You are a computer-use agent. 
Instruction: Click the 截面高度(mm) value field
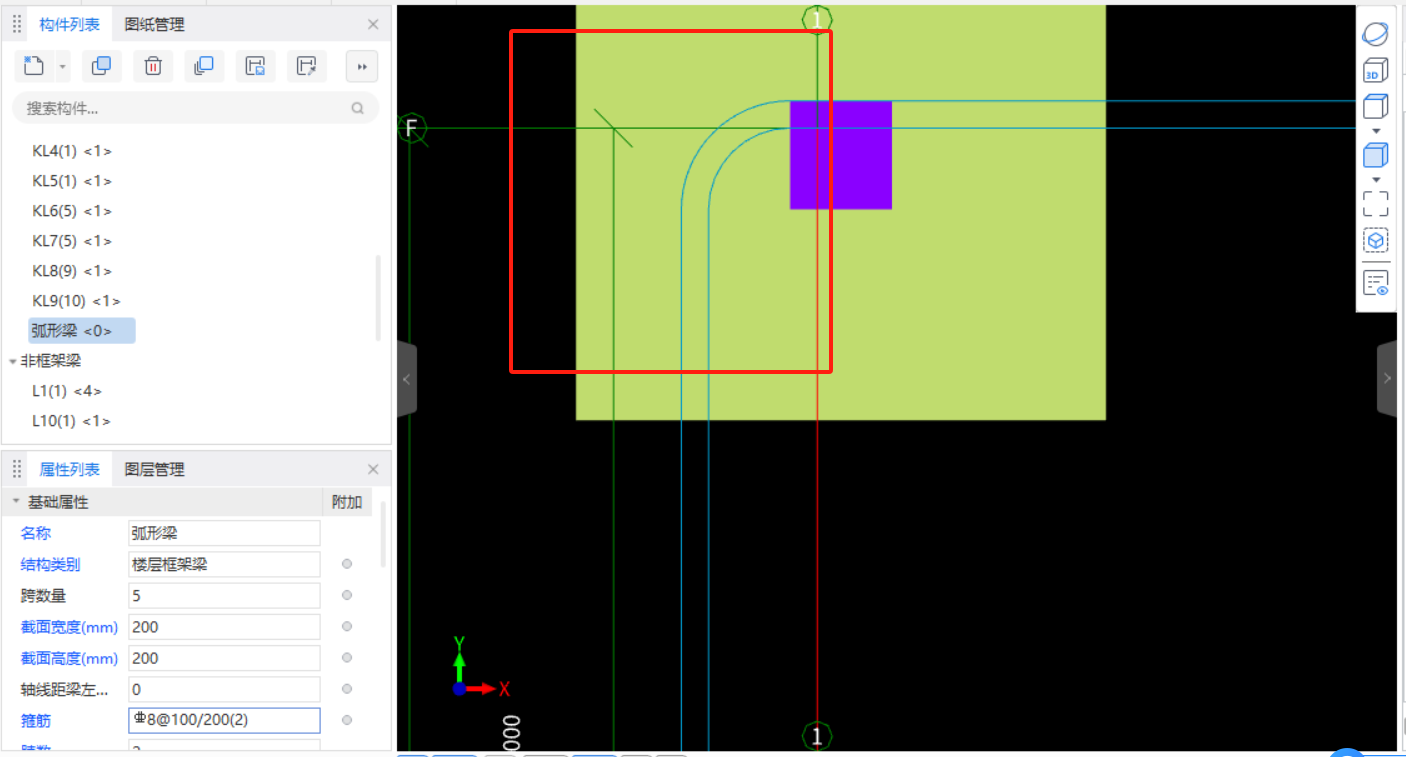point(224,658)
